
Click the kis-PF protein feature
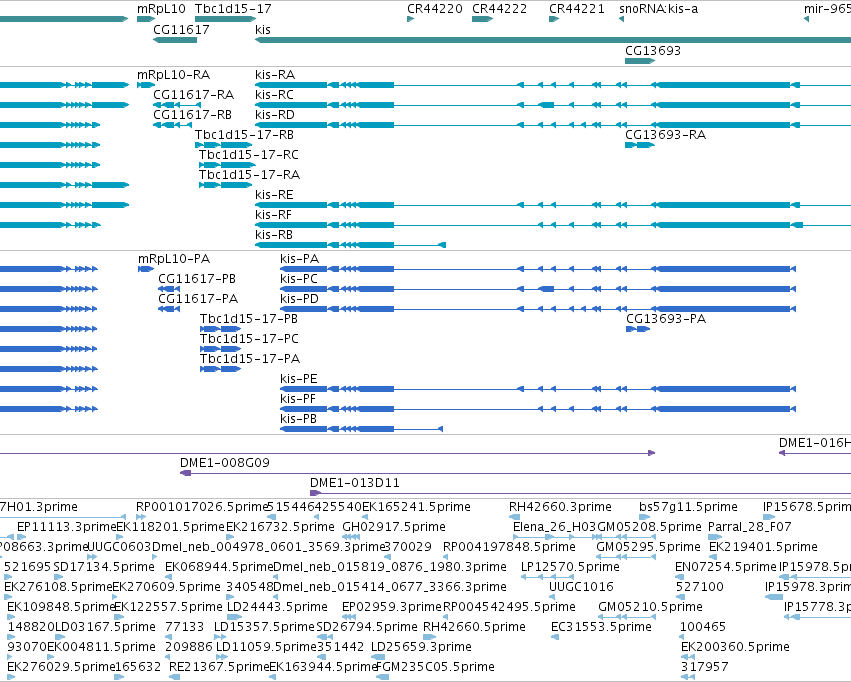coord(538,409)
